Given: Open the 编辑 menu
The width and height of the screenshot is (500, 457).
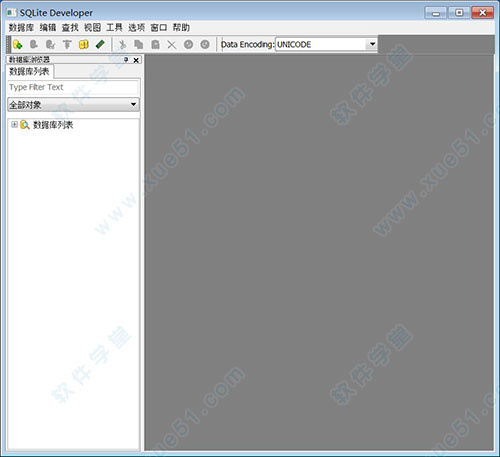Looking at the screenshot, I should pyautogui.click(x=48, y=27).
